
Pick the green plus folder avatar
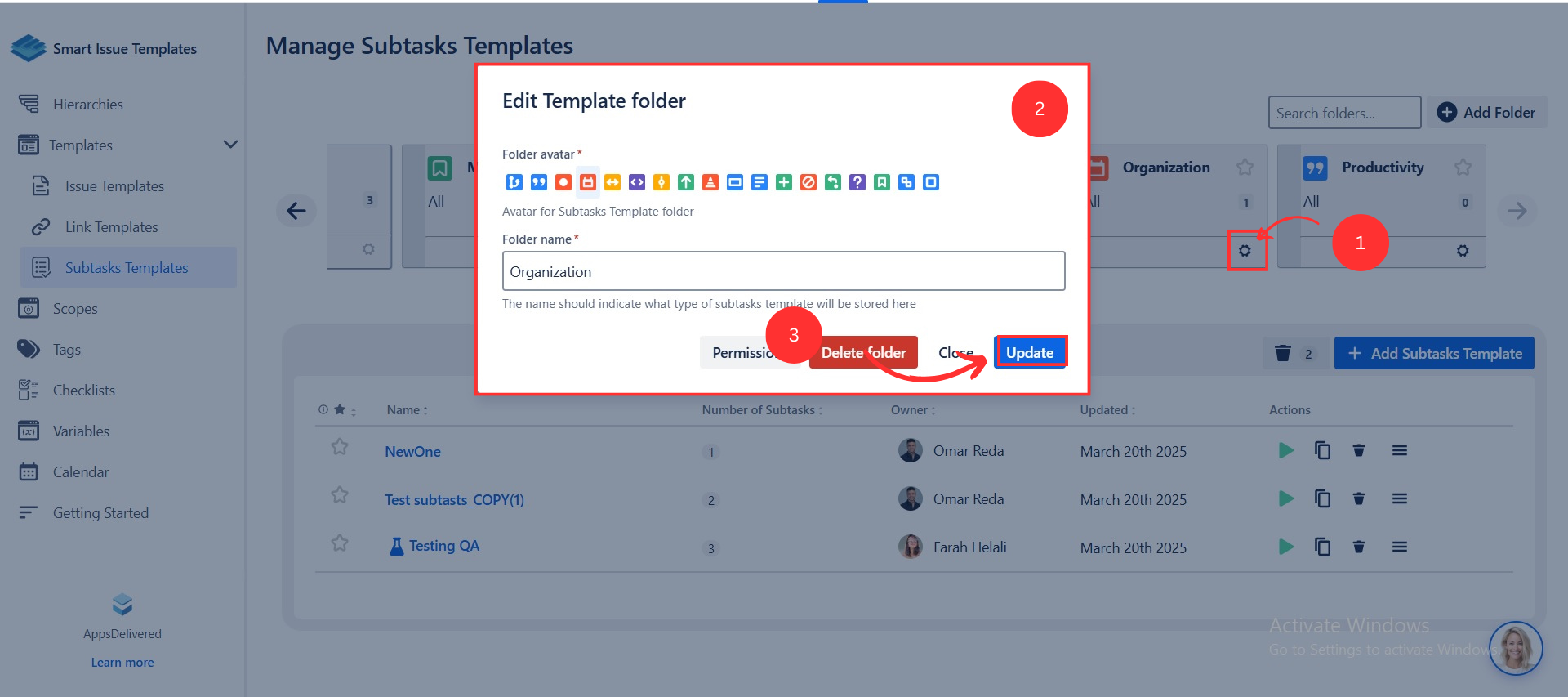783,182
